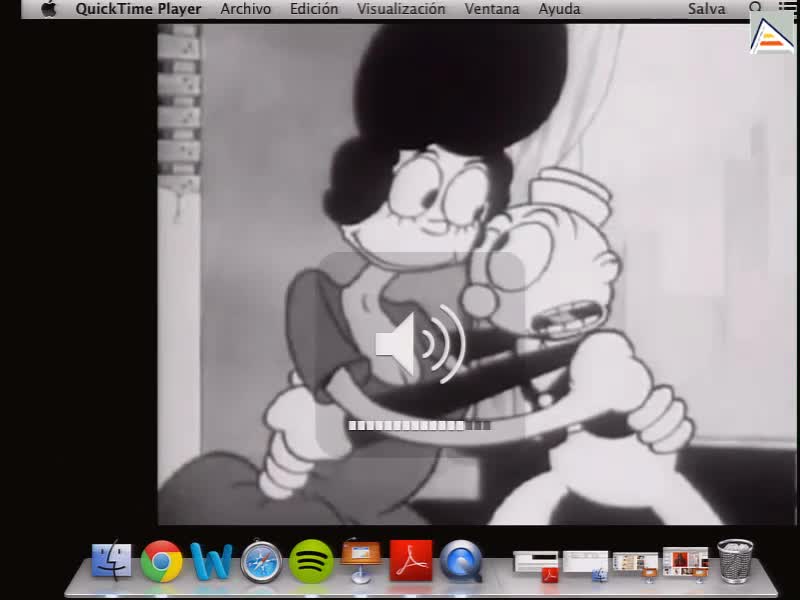Open the Ayuda menu
Screen dimensions: 800x600
tap(559, 9)
